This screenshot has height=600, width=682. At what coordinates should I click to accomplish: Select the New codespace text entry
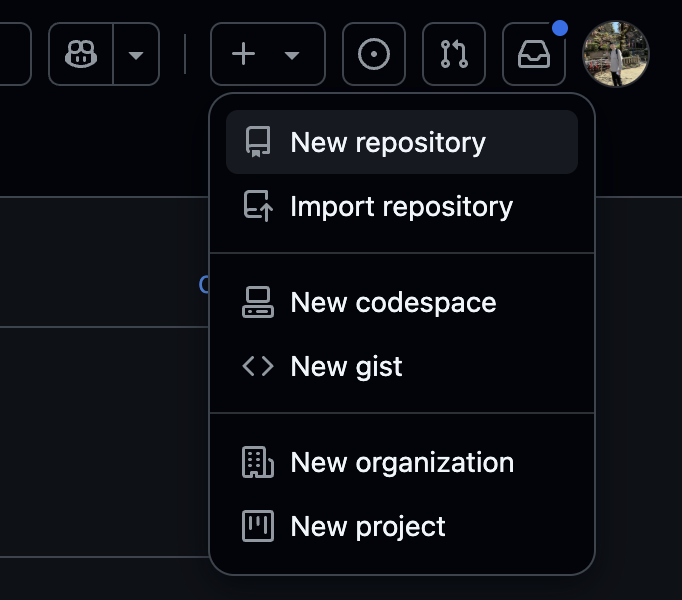(x=393, y=302)
